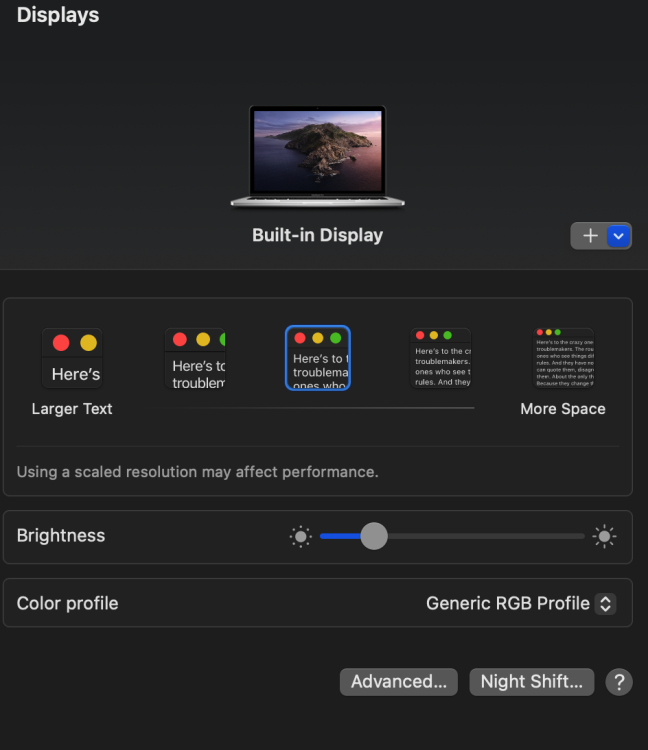The width and height of the screenshot is (648, 750).
Task: Pick the fourth scaled resolution option
Action: (x=441, y=358)
